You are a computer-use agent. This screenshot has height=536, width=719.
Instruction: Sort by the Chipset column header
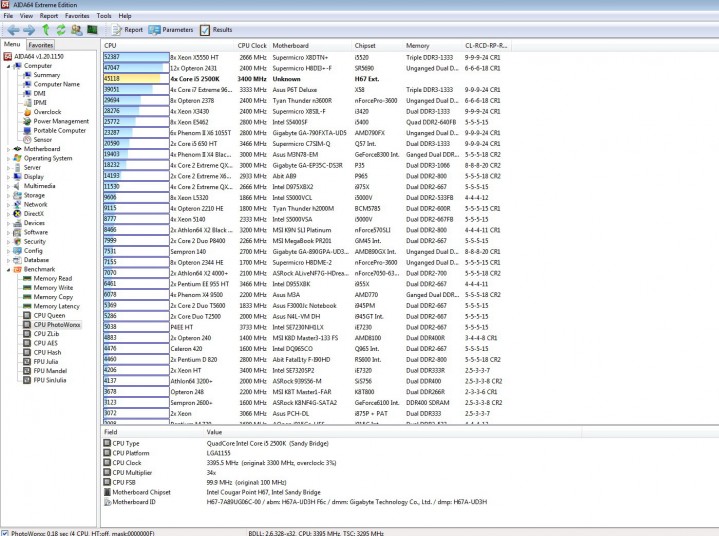[x=377, y=45]
